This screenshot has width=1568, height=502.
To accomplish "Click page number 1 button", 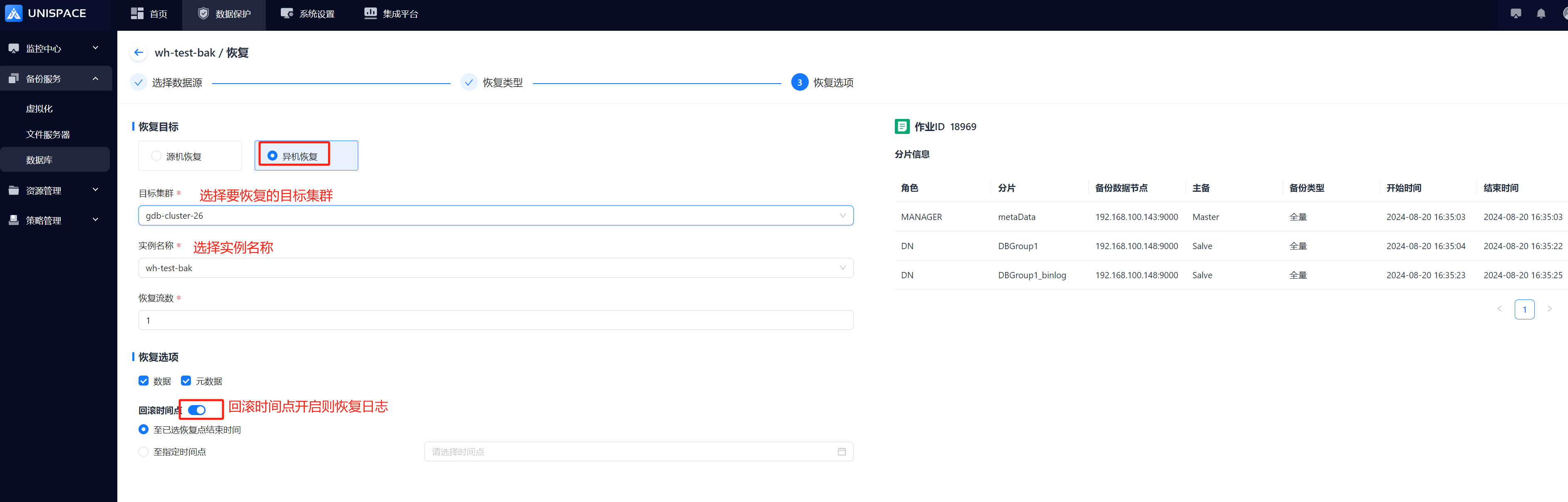I will pos(1524,309).
